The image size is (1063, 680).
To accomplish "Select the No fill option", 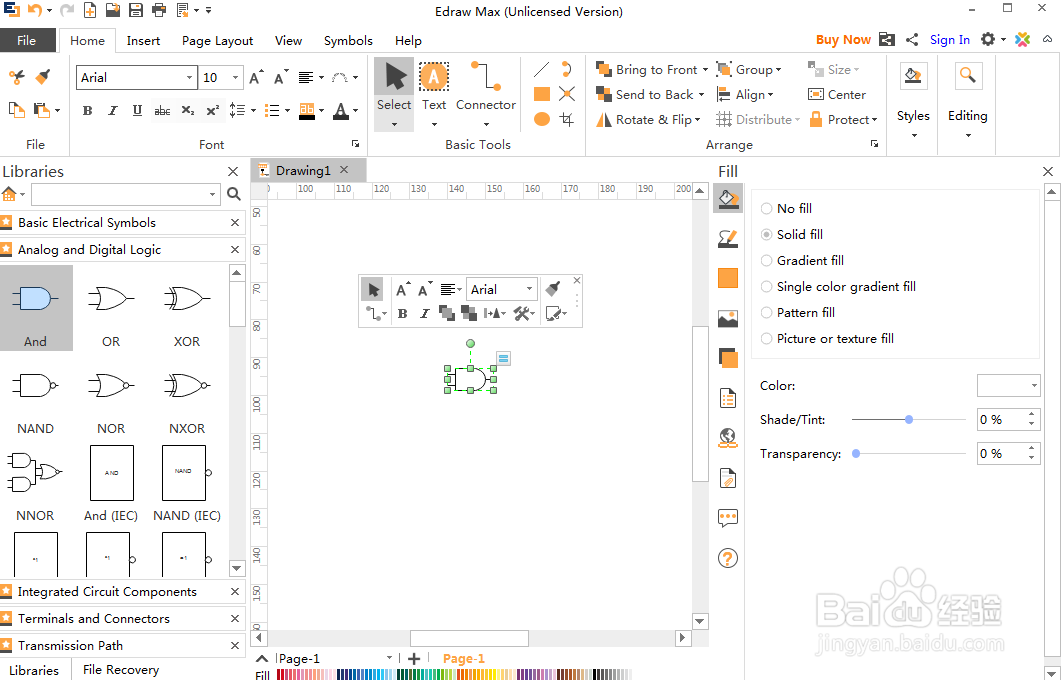I will coord(786,208).
